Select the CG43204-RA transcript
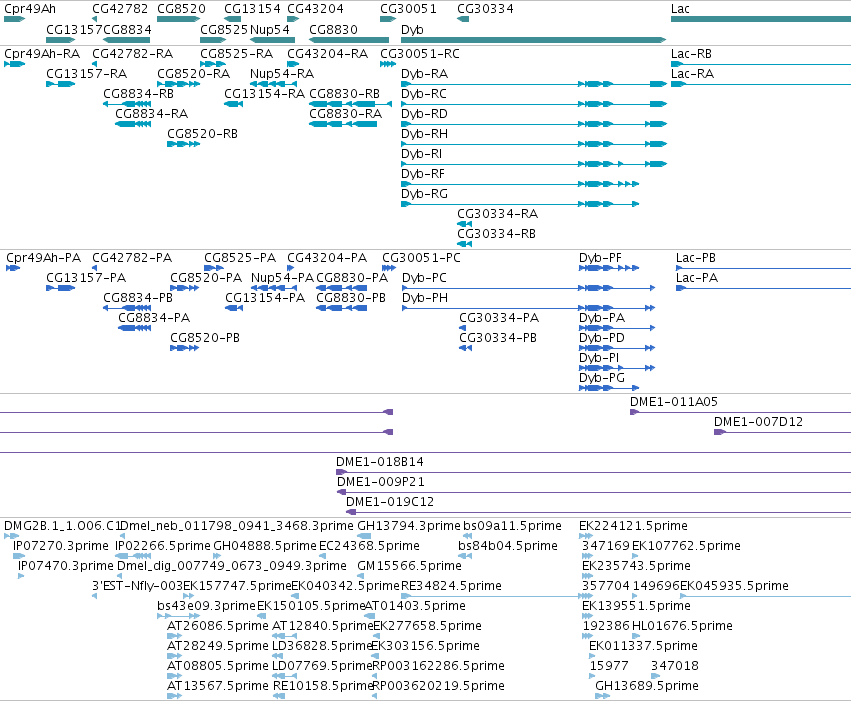This screenshot has width=851, height=701. [327, 54]
